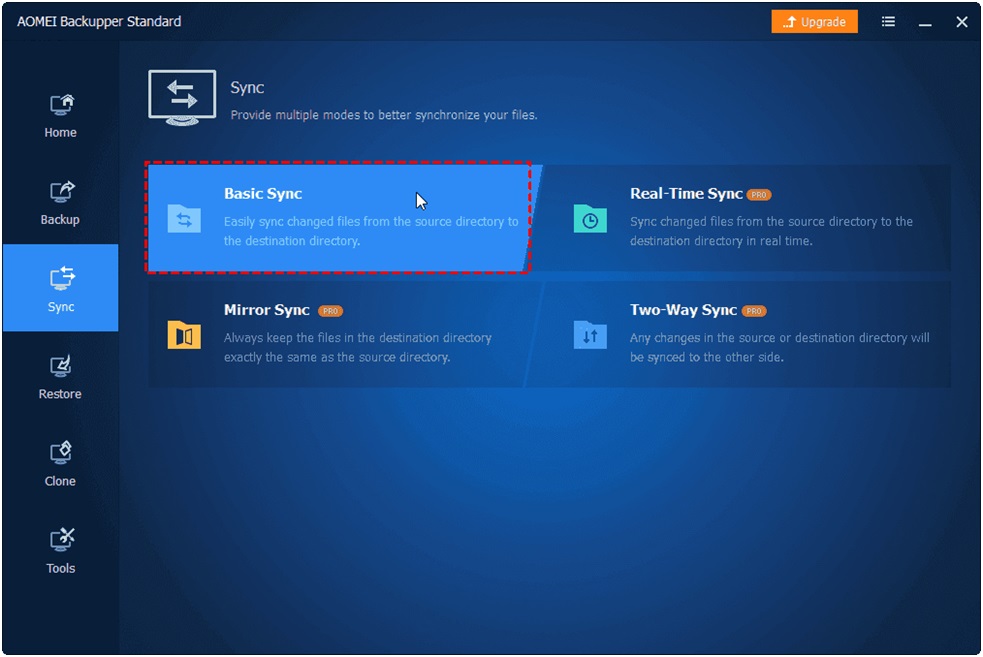
Task: Open the Restore panel via its sidebar icon
Action: pyautogui.click(x=60, y=368)
